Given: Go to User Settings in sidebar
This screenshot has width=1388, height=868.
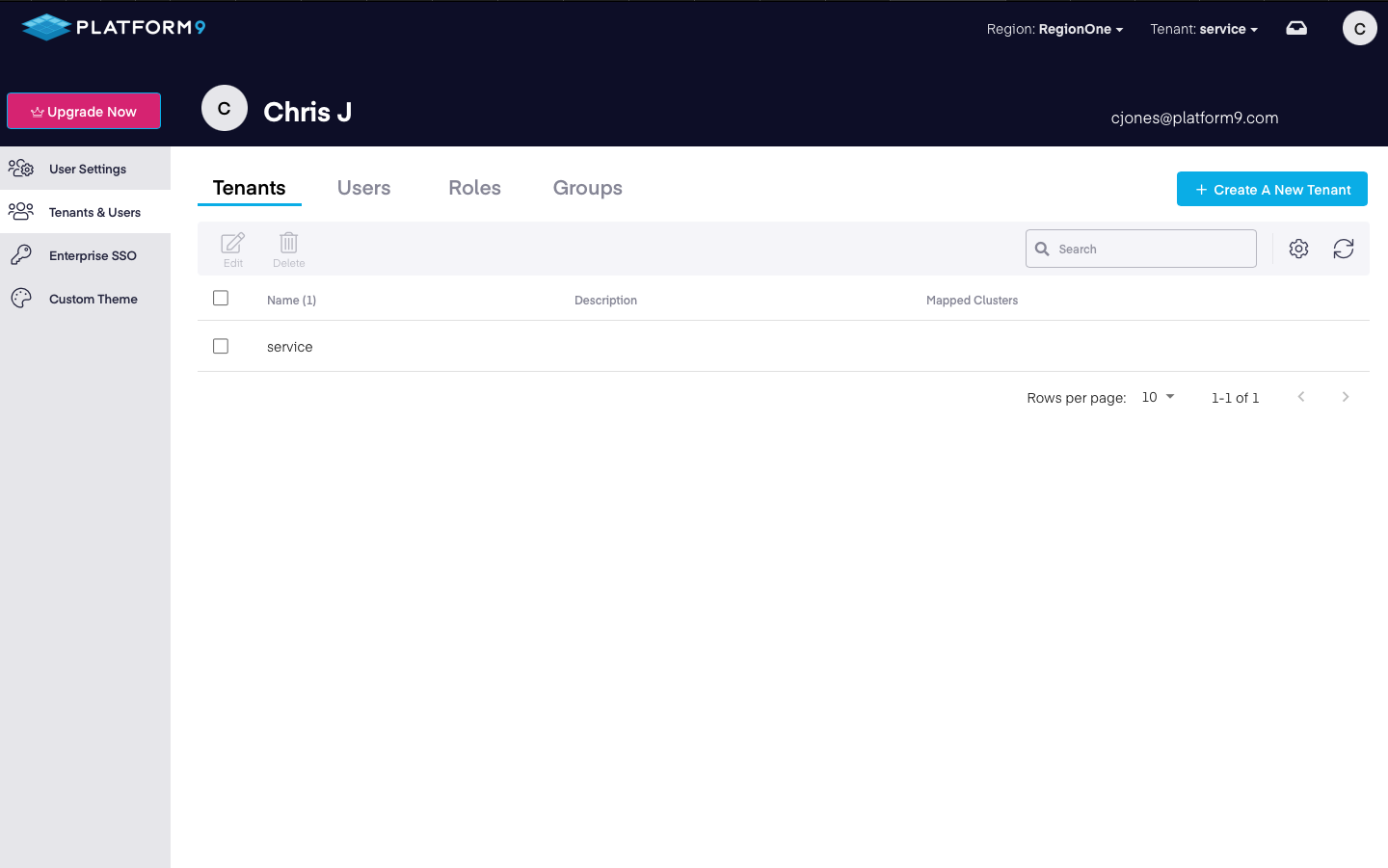Looking at the screenshot, I should tap(85, 169).
